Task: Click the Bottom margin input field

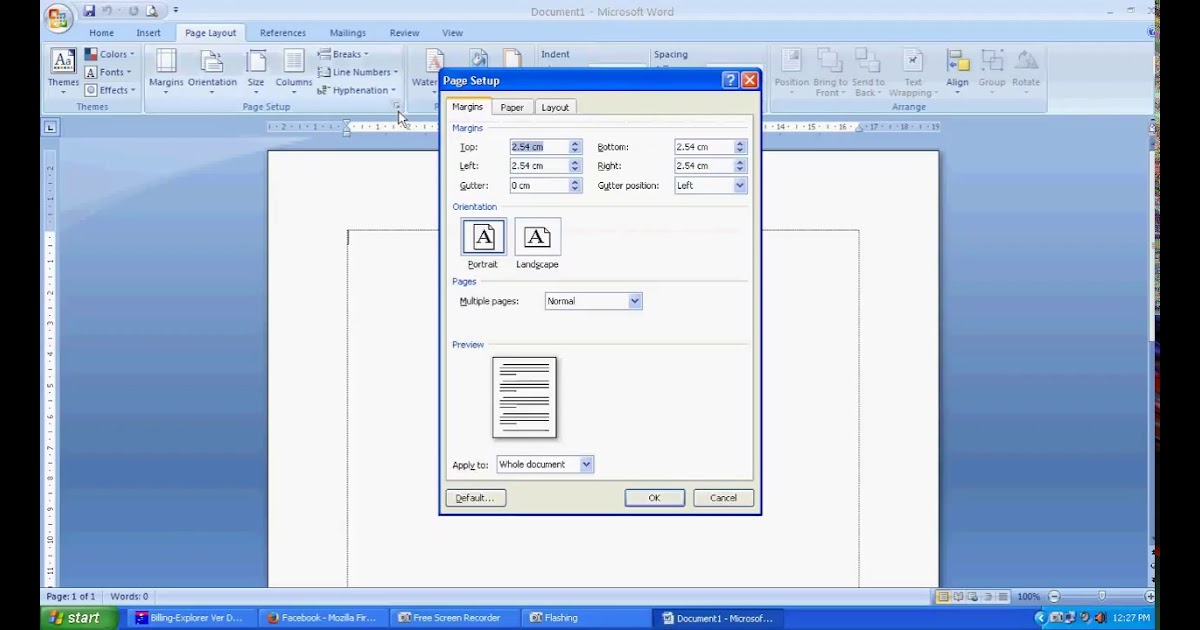Action: click(704, 147)
